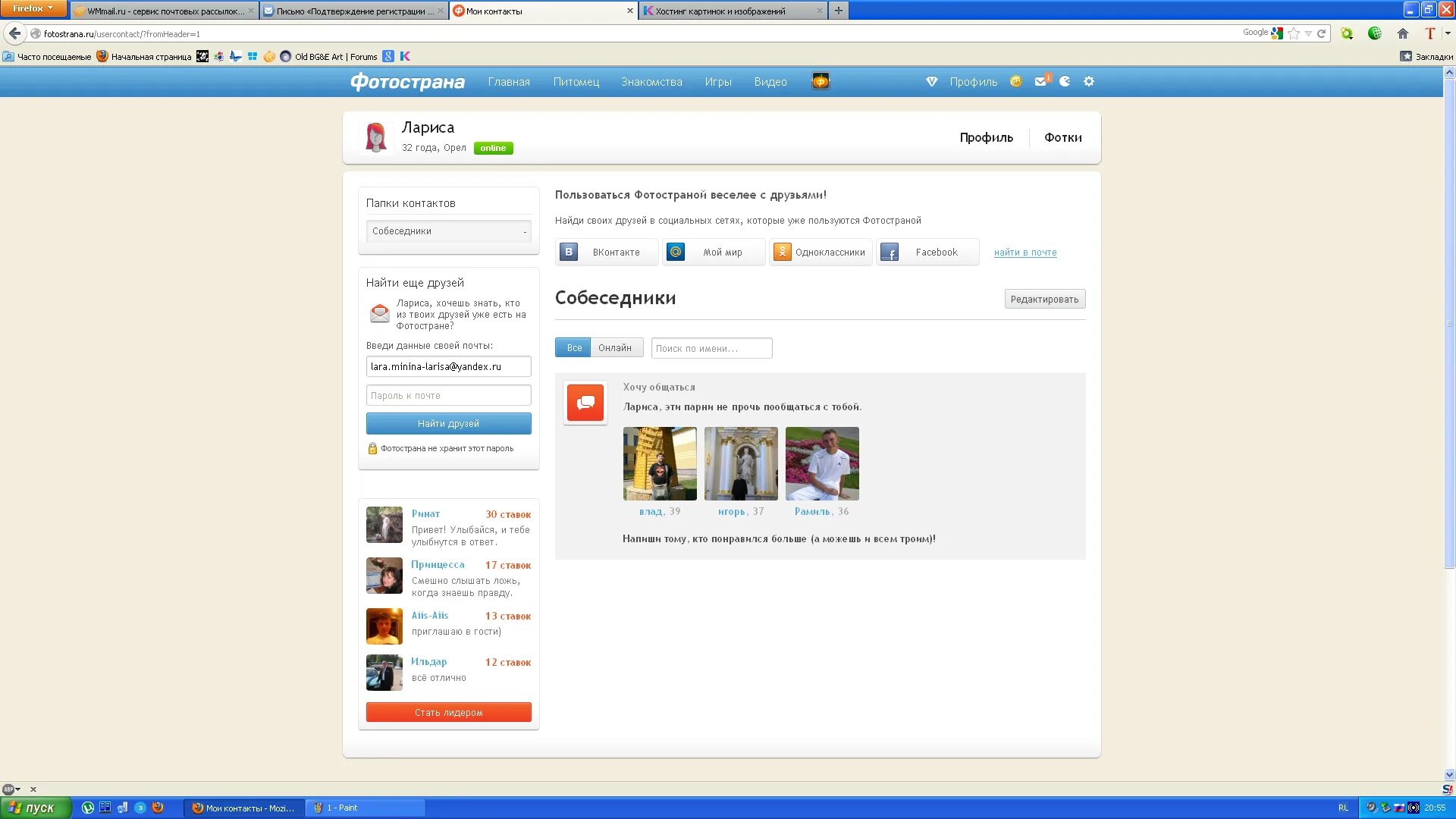Go to Главная in site menu
Viewport: 1456px width, 819px height.
click(509, 82)
